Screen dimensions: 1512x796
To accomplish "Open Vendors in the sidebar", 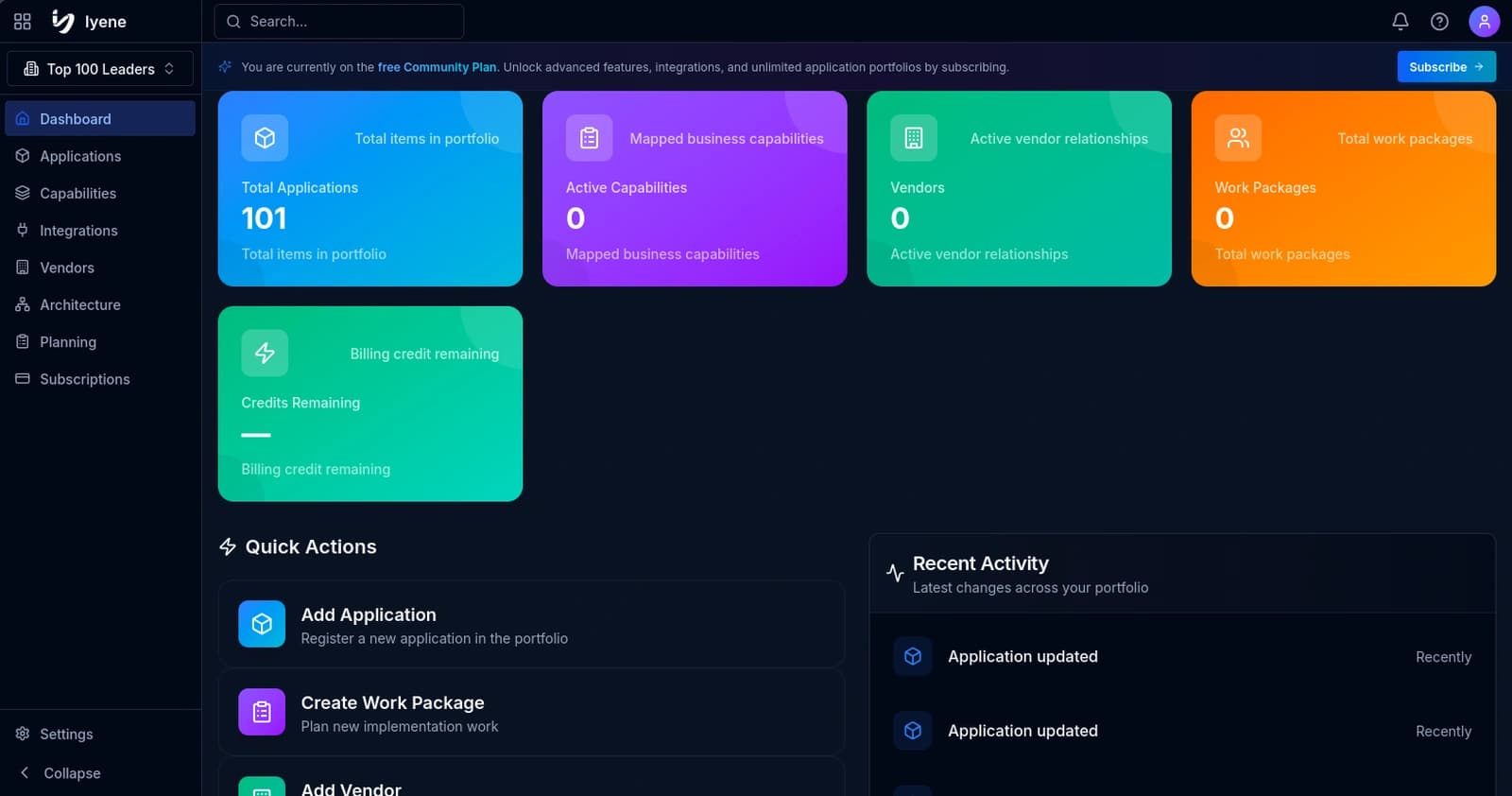I will 100,268.
